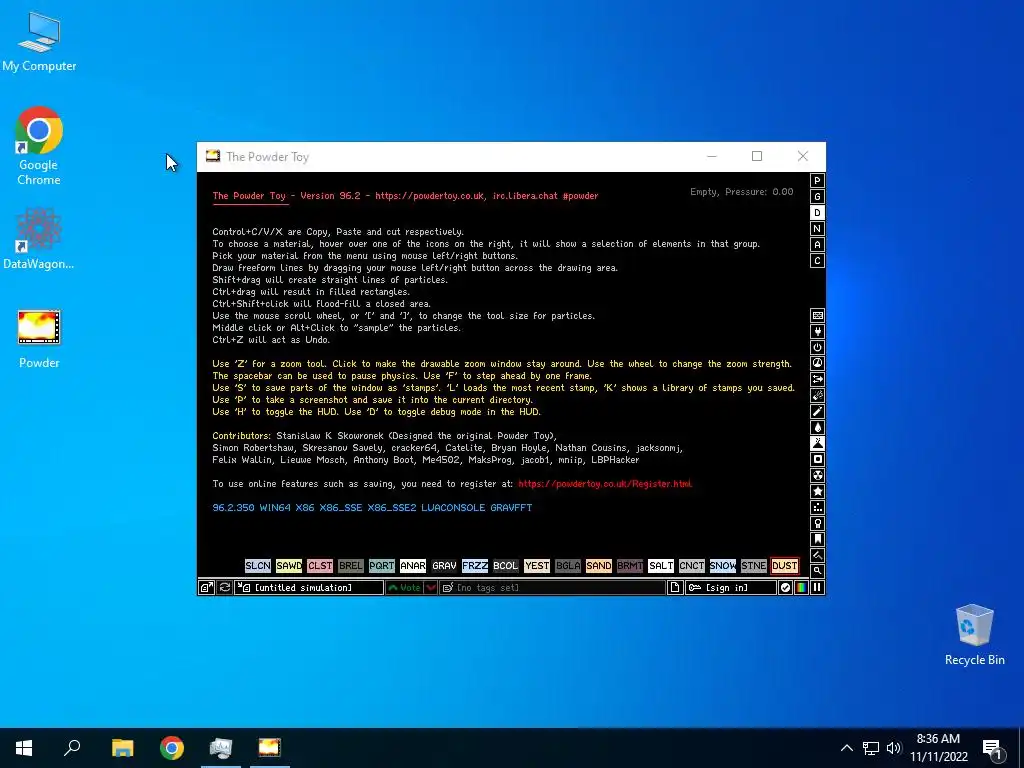Open the Gases icon section

click(817, 411)
